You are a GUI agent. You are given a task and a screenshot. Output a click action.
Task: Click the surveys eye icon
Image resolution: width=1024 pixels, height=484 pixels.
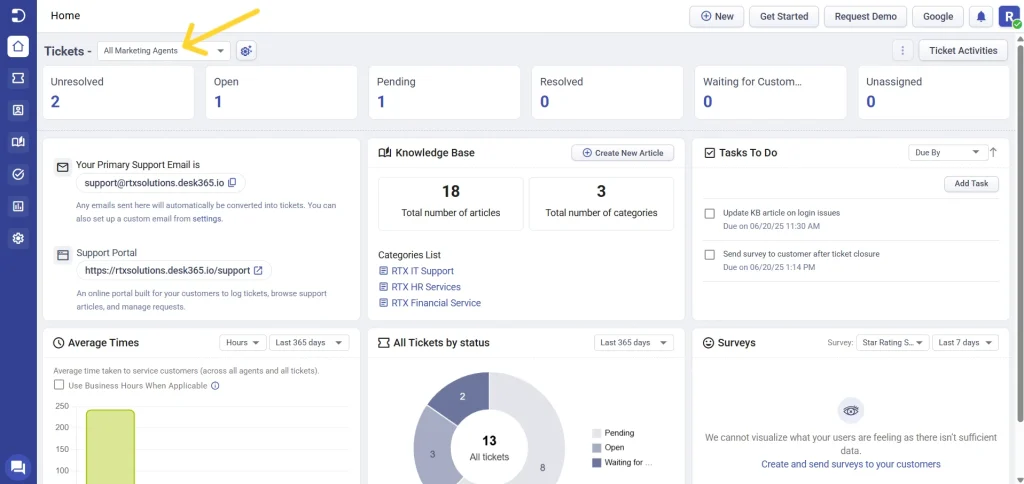click(x=850, y=411)
